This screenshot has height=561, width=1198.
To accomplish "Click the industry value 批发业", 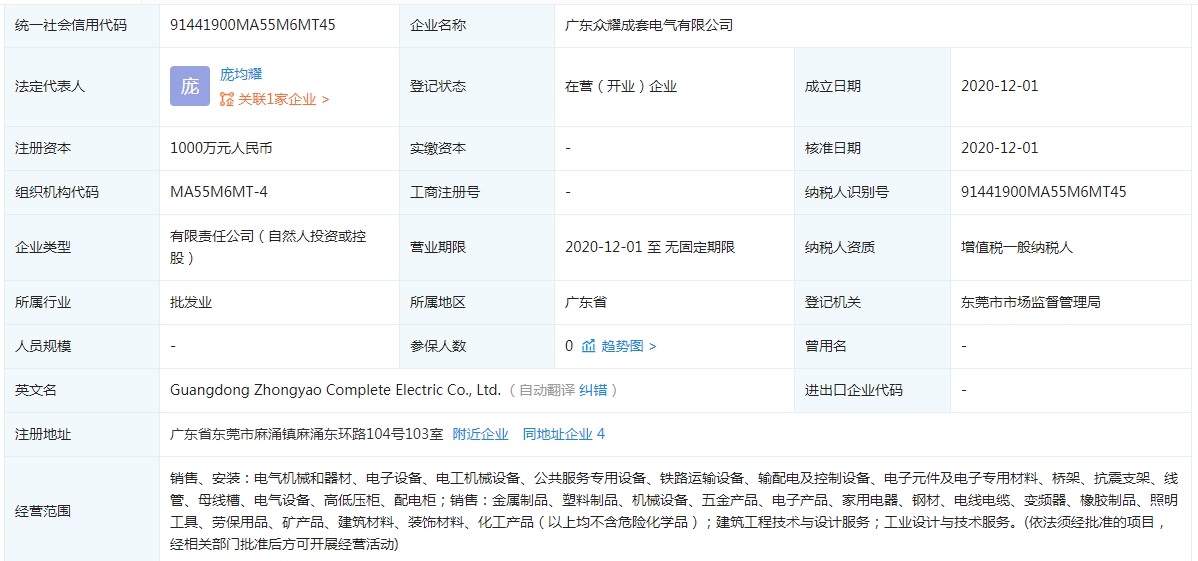I will coord(191,302).
